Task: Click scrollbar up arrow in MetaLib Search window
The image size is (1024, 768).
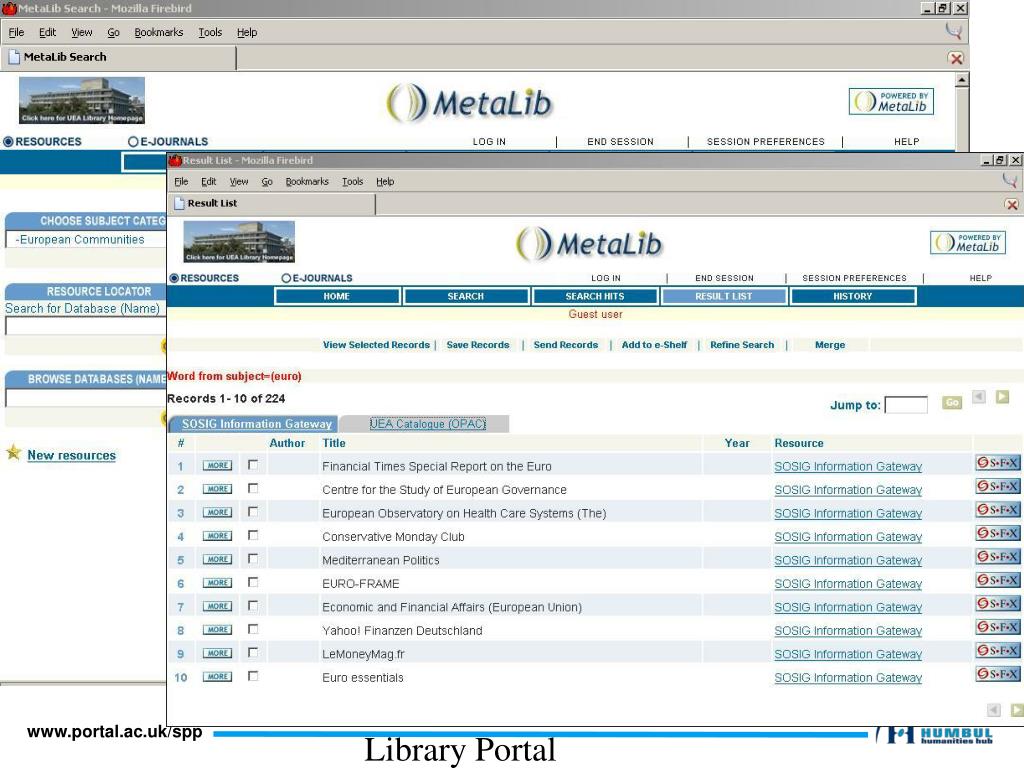Action: pyautogui.click(x=961, y=80)
